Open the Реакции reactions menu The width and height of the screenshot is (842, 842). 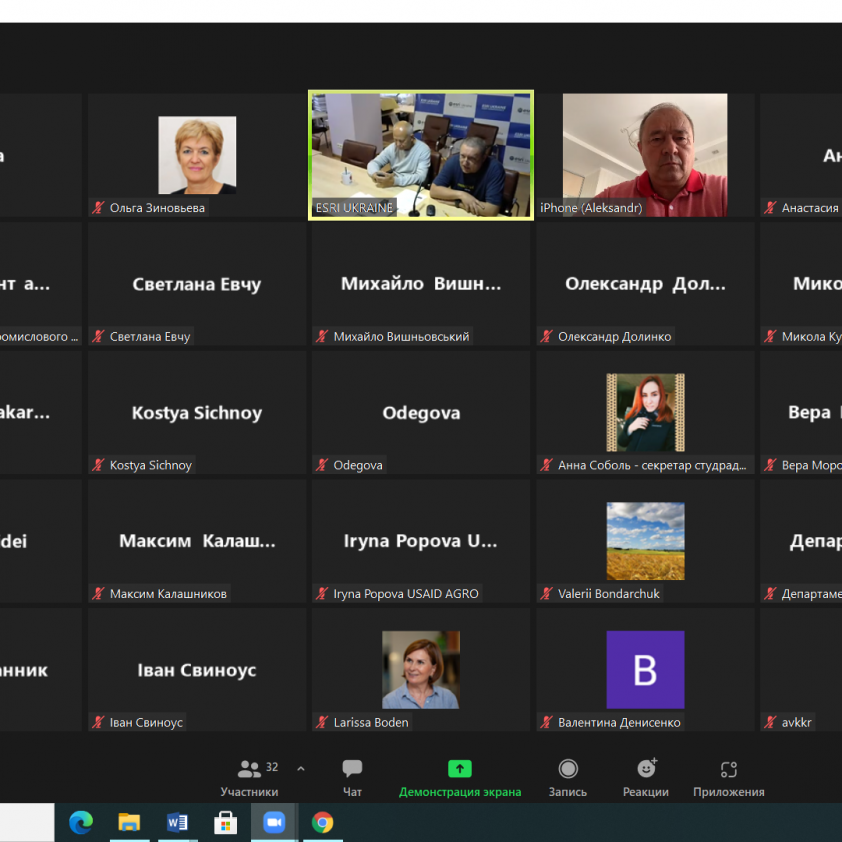click(646, 769)
